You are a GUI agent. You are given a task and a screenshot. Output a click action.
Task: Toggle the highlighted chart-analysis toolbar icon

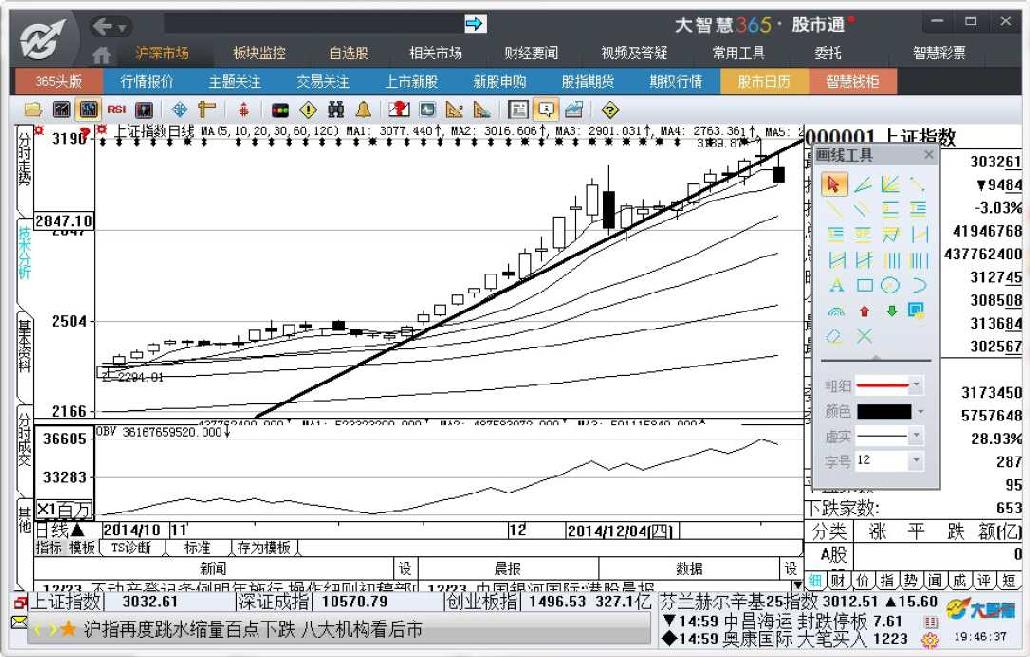[x=88, y=110]
